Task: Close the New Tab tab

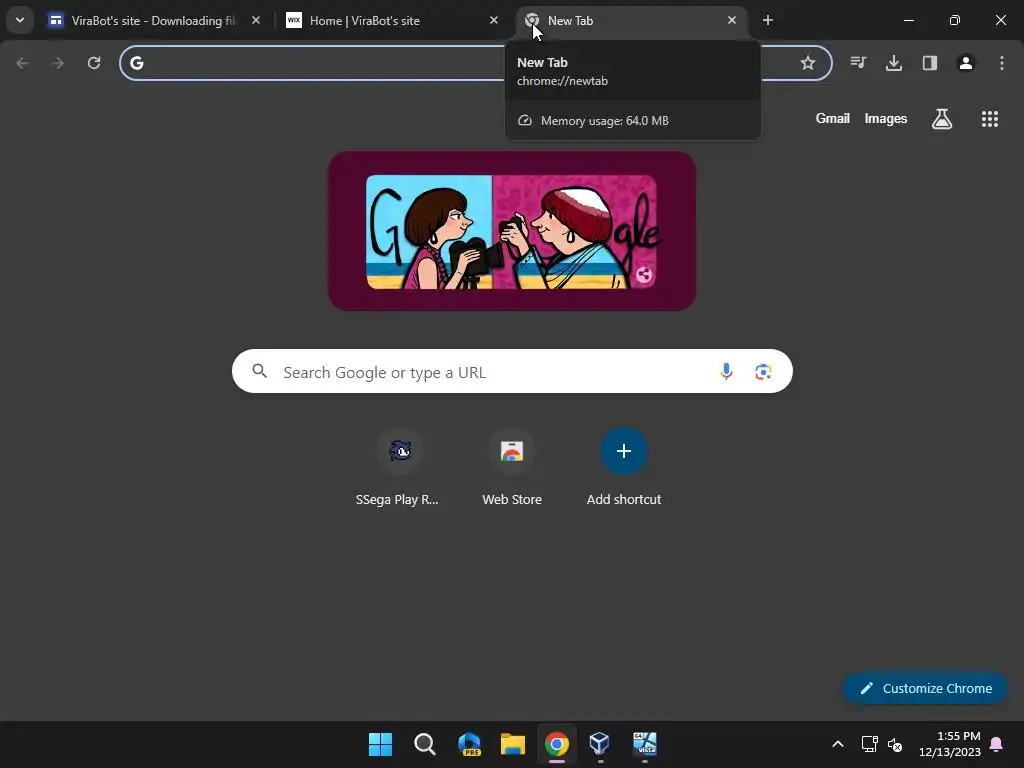Action: coord(731,20)
